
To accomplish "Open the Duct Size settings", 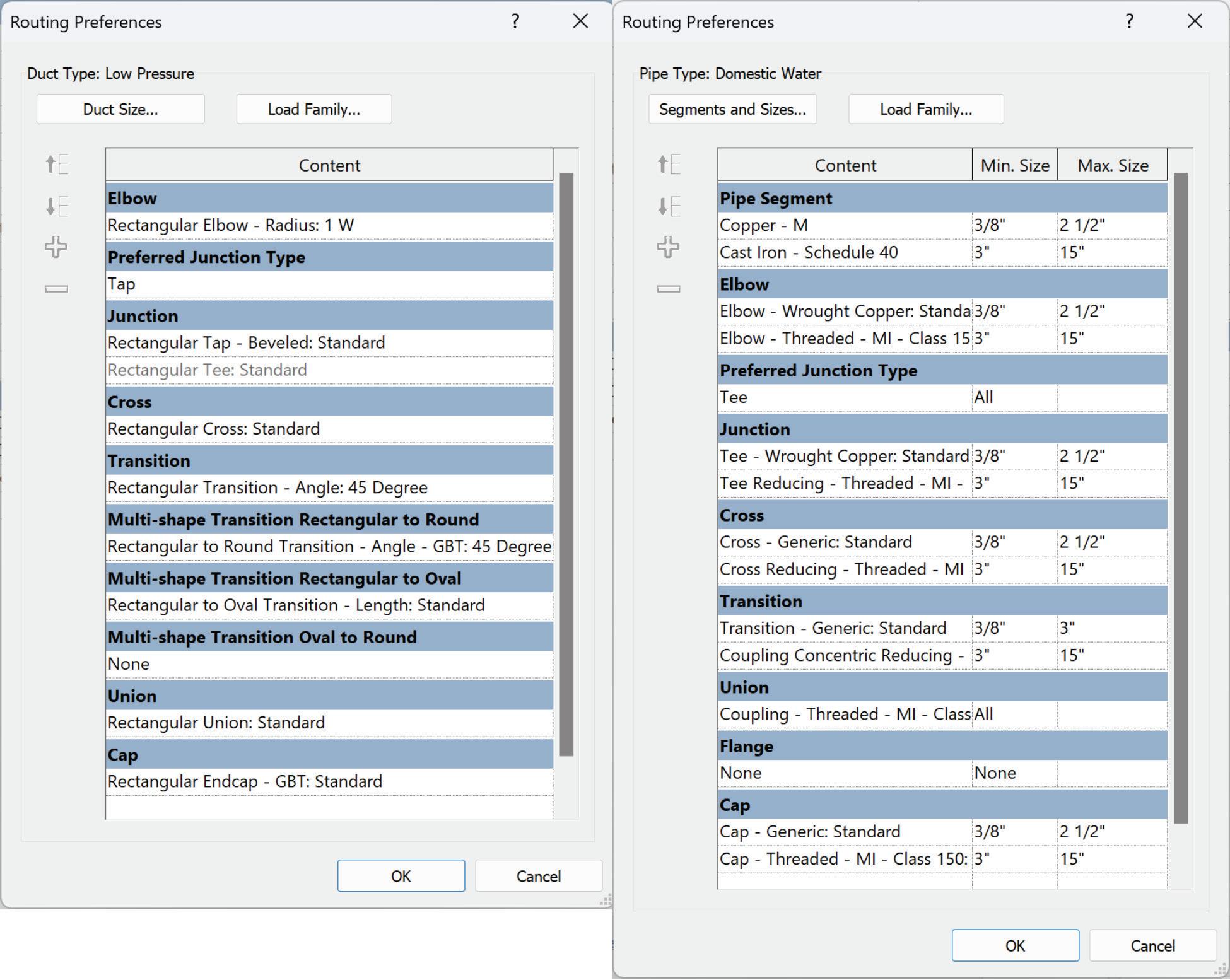I will pos(120,109).
